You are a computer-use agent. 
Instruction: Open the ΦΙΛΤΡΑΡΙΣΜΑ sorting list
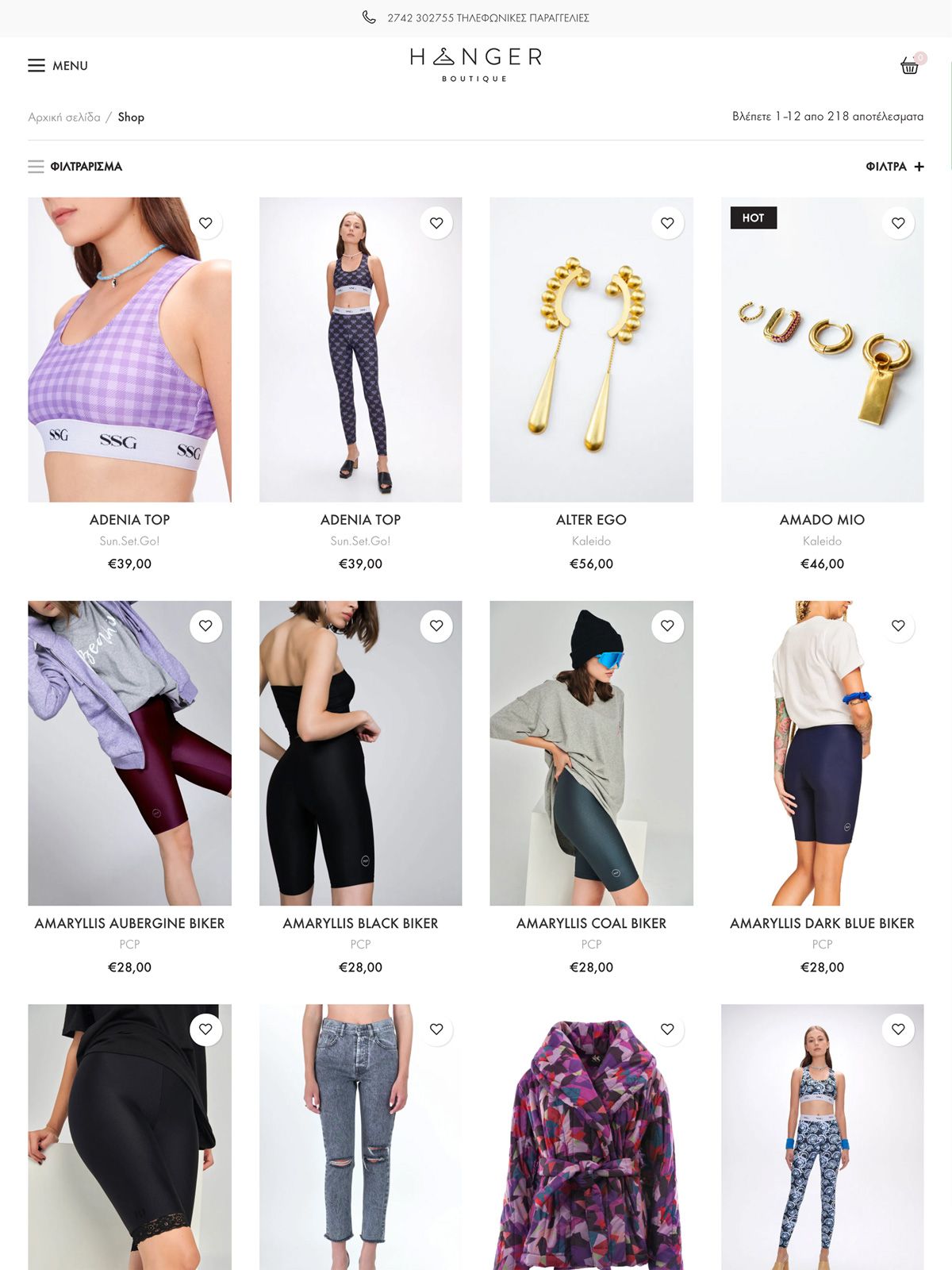75,167
